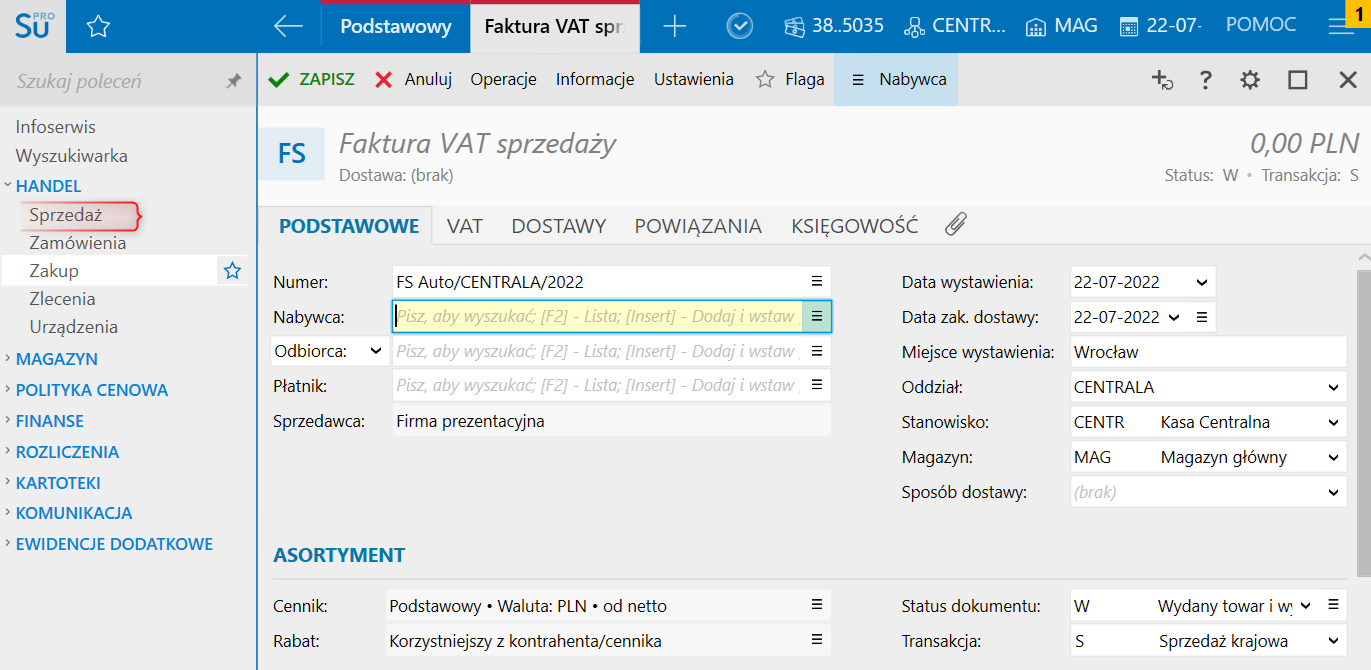Pin the command search panel

(233, 81)
